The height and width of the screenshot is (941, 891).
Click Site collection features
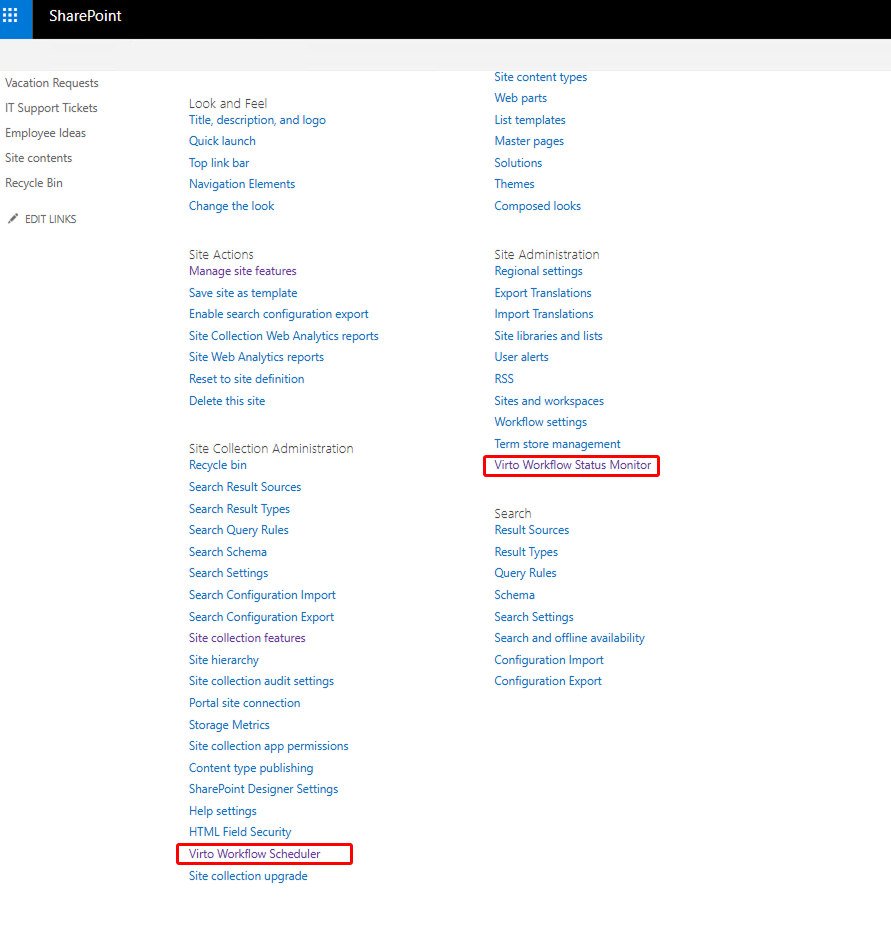(x=247, y=637)
